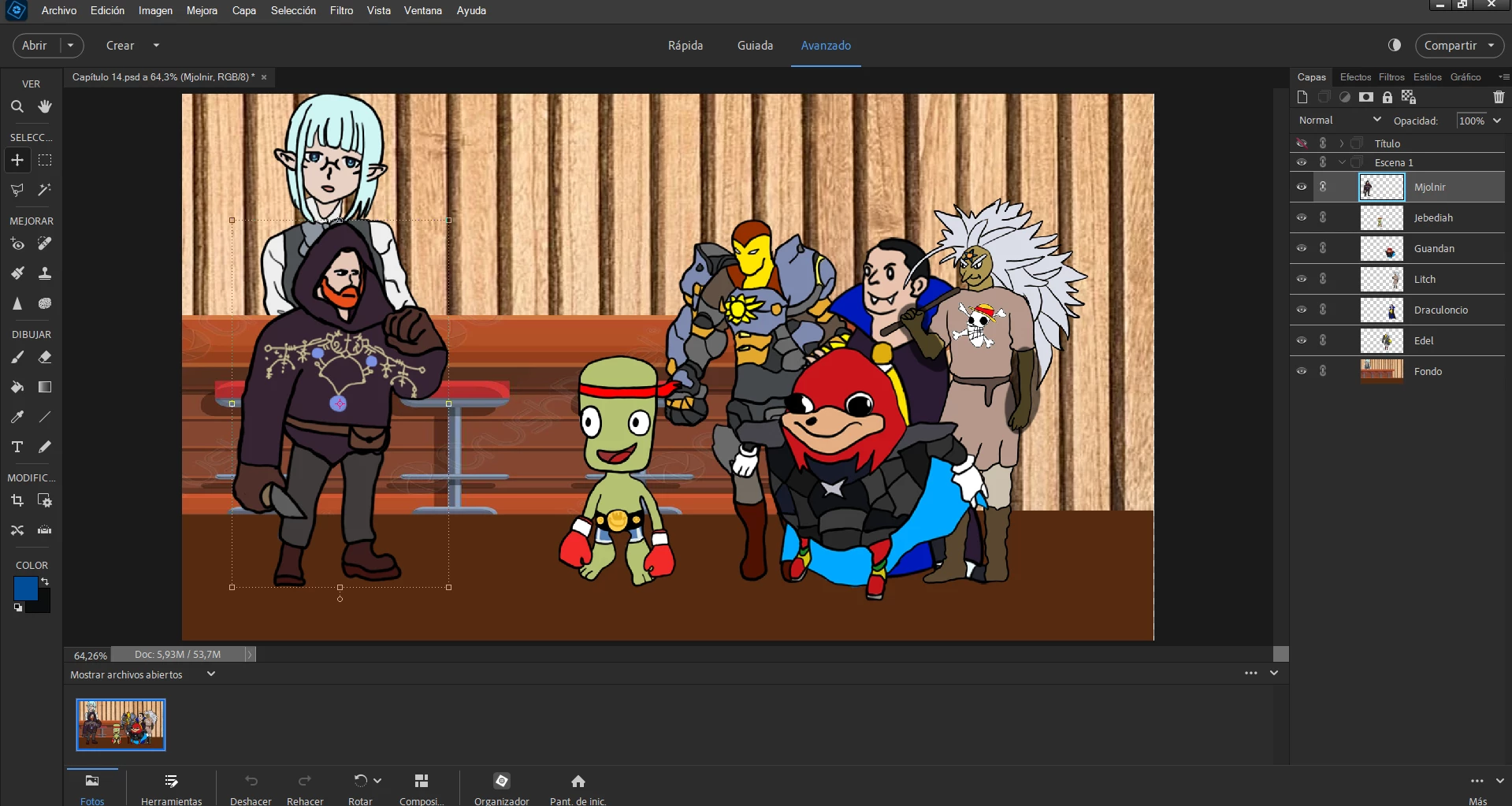Open the Opacidad percentage dropdown
This screenshot has width=1512, height=806.
(1496, 121)
